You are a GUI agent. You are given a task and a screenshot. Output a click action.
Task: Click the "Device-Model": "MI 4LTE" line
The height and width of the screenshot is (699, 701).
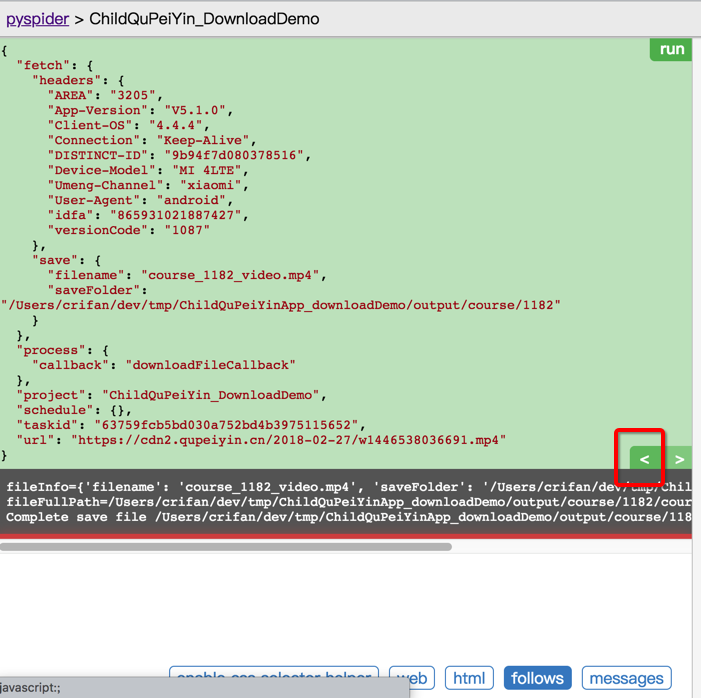click(x=148, y=170)
